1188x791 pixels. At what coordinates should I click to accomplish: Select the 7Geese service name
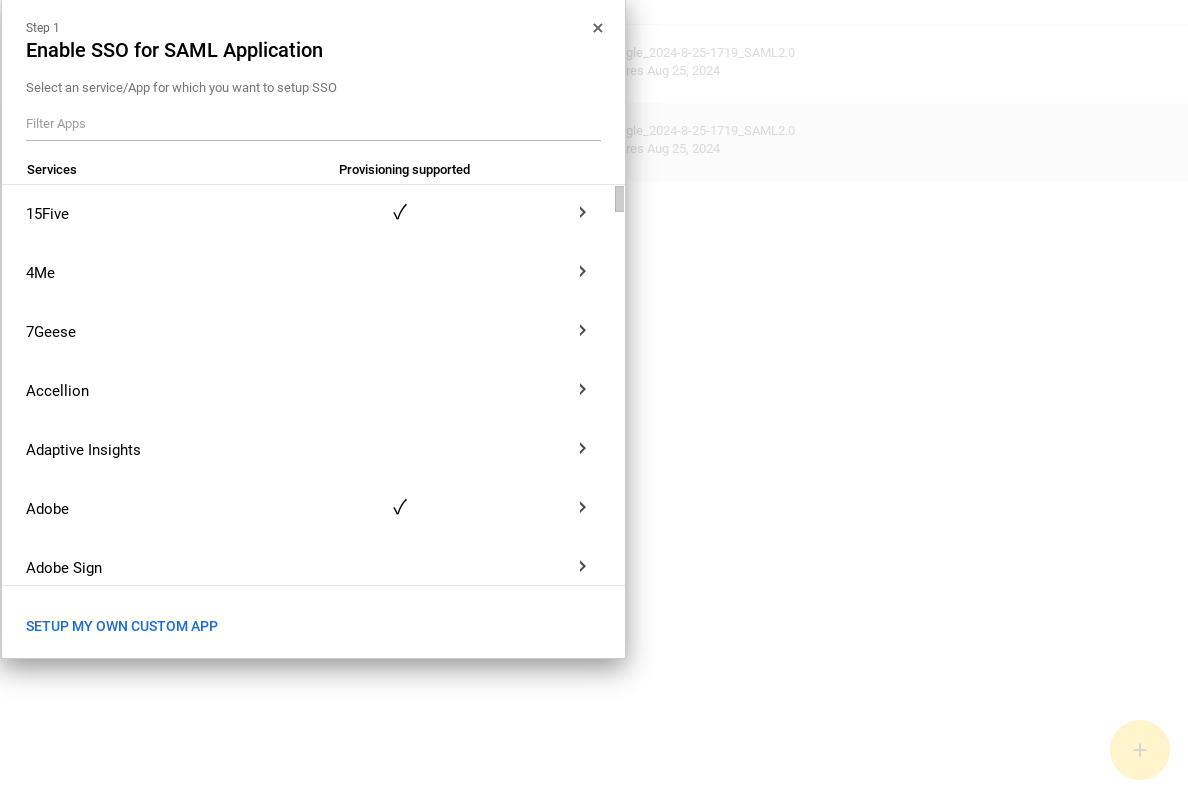51,333
